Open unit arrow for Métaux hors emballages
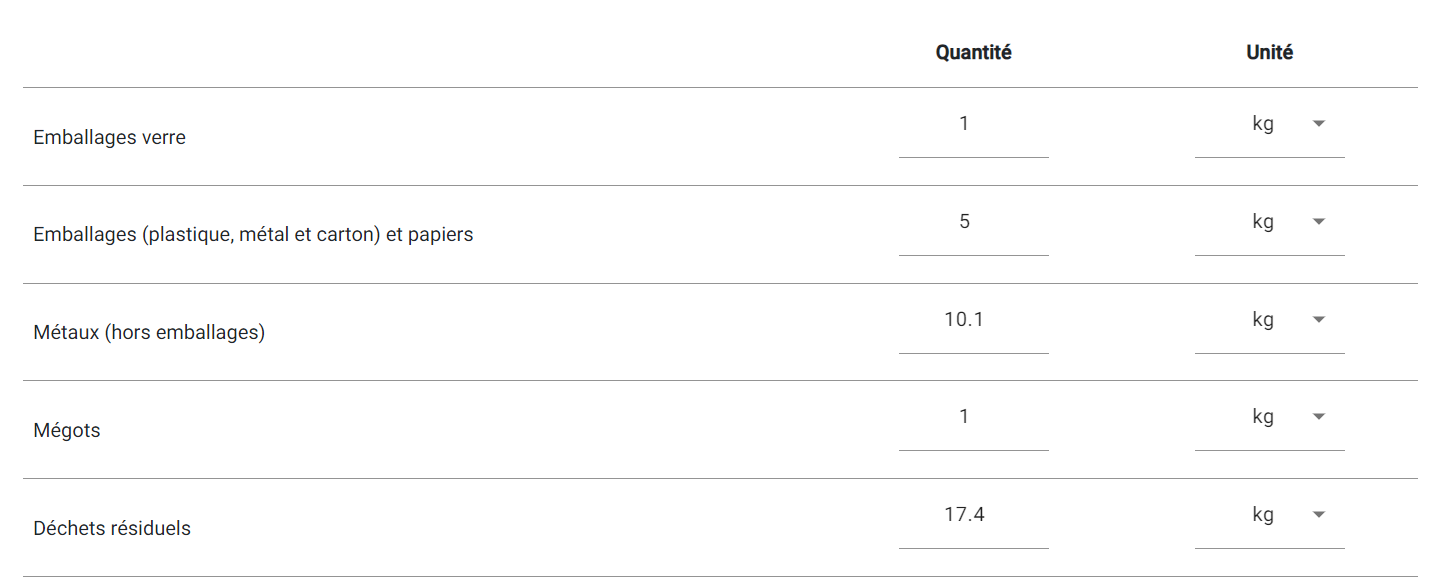Viewport: 1448px width, 585px height. tap(1318, 320)
